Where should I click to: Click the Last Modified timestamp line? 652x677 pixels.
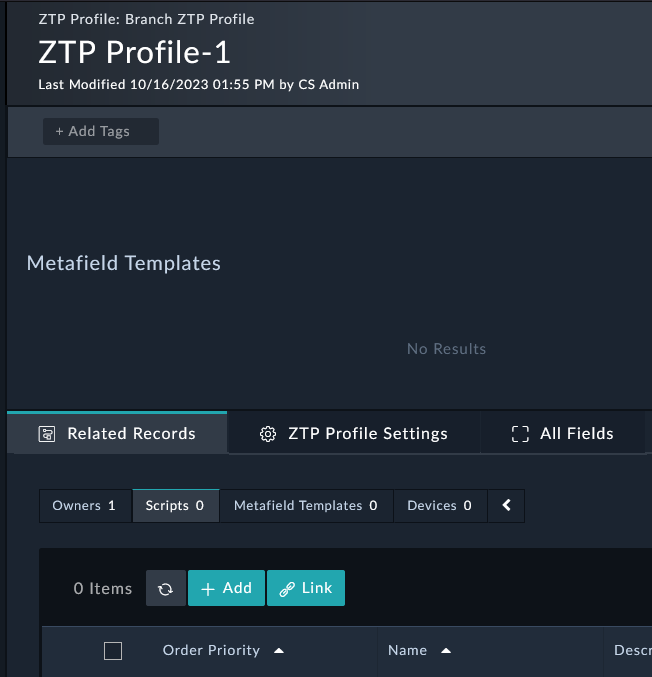(199, 84)
